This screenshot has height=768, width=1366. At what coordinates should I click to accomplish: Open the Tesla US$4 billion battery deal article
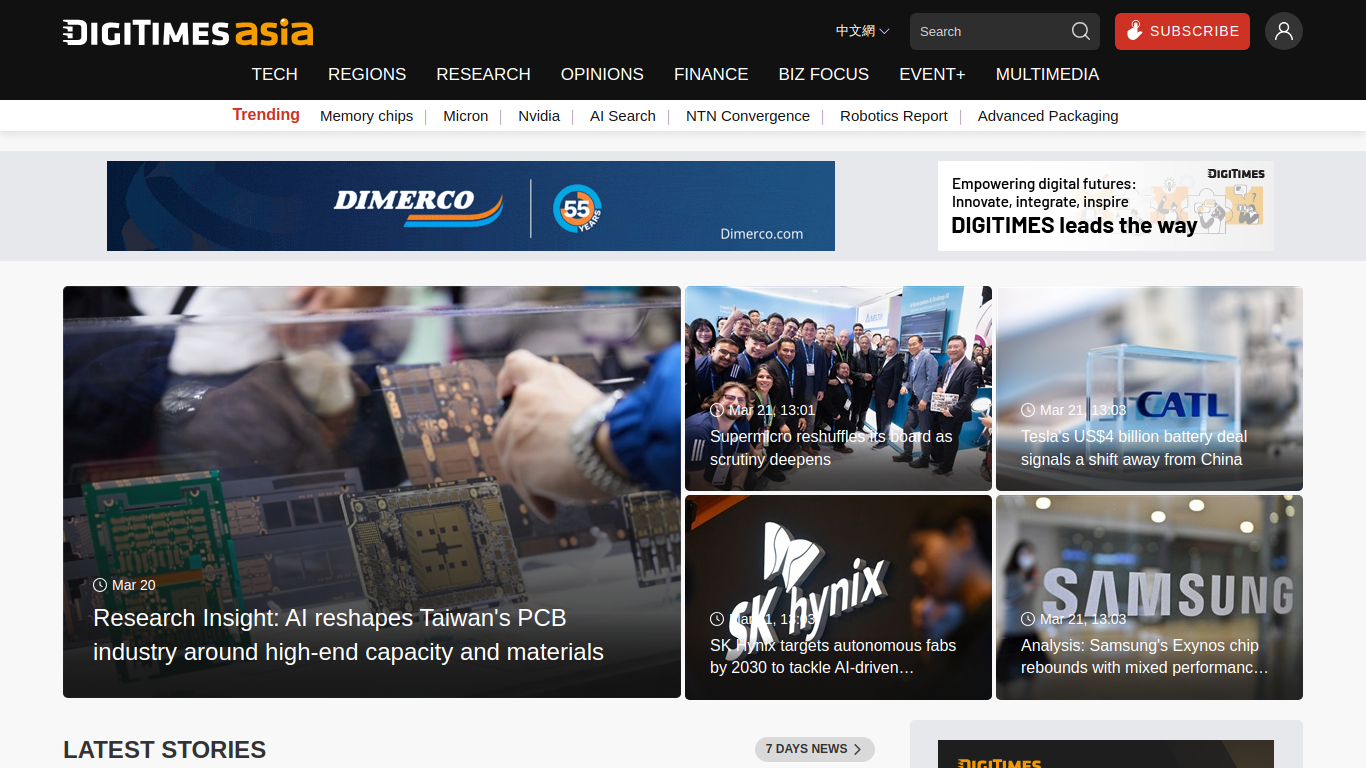1134,448
